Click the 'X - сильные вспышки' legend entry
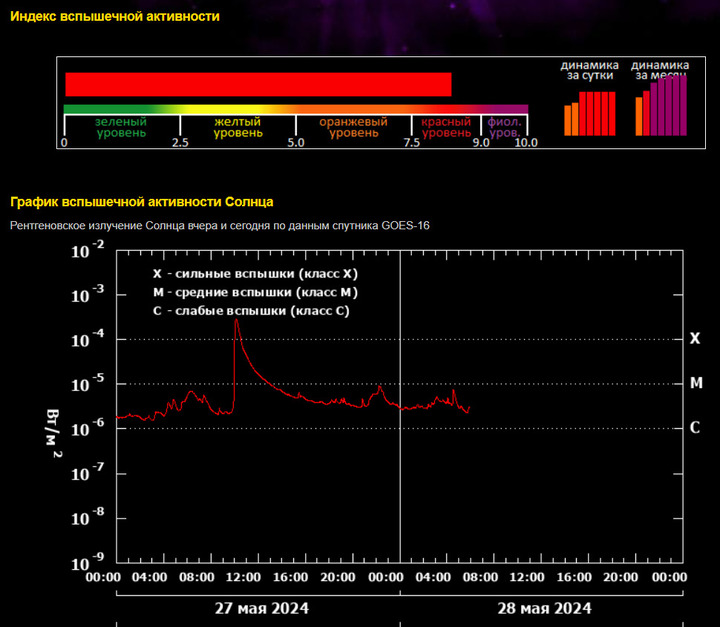The image size is (720, 627). (x=254, y=273)
